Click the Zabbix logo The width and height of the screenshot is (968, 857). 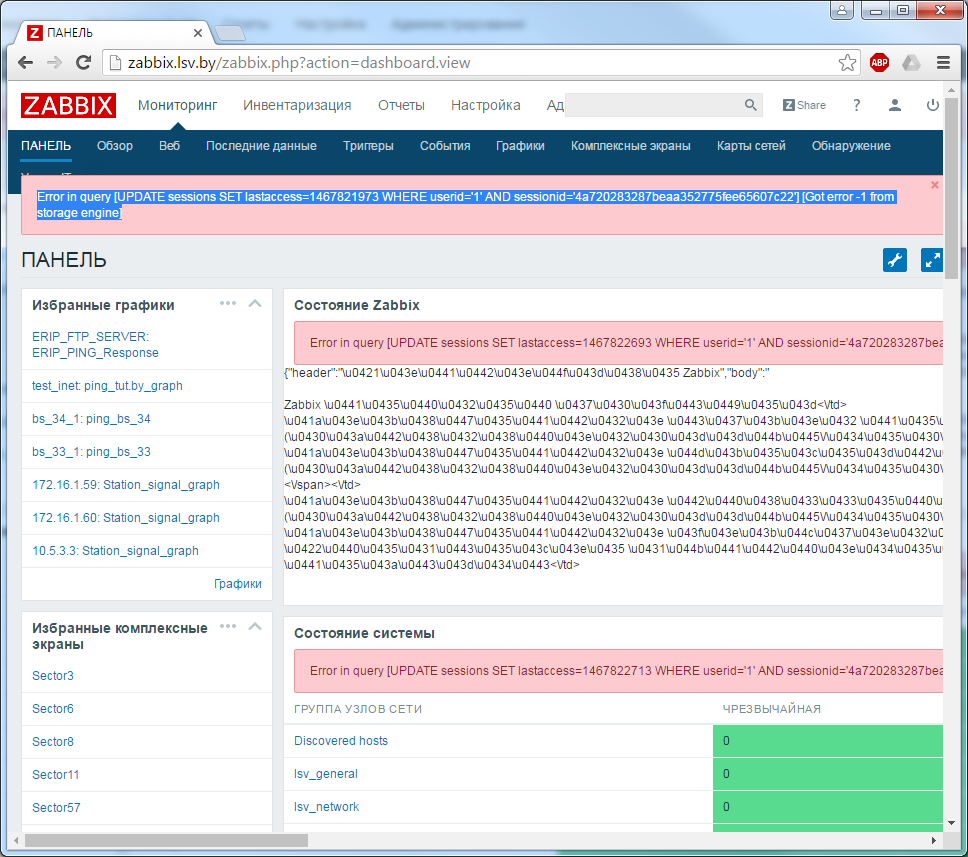(x=68, y=105)
